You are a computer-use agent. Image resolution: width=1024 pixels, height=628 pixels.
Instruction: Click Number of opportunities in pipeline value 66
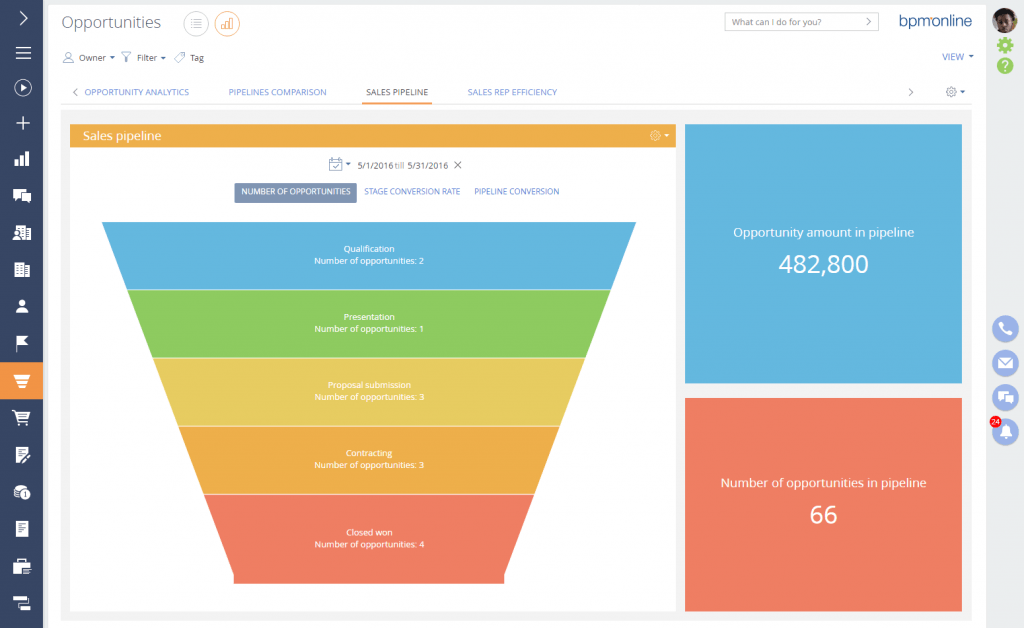823,515
